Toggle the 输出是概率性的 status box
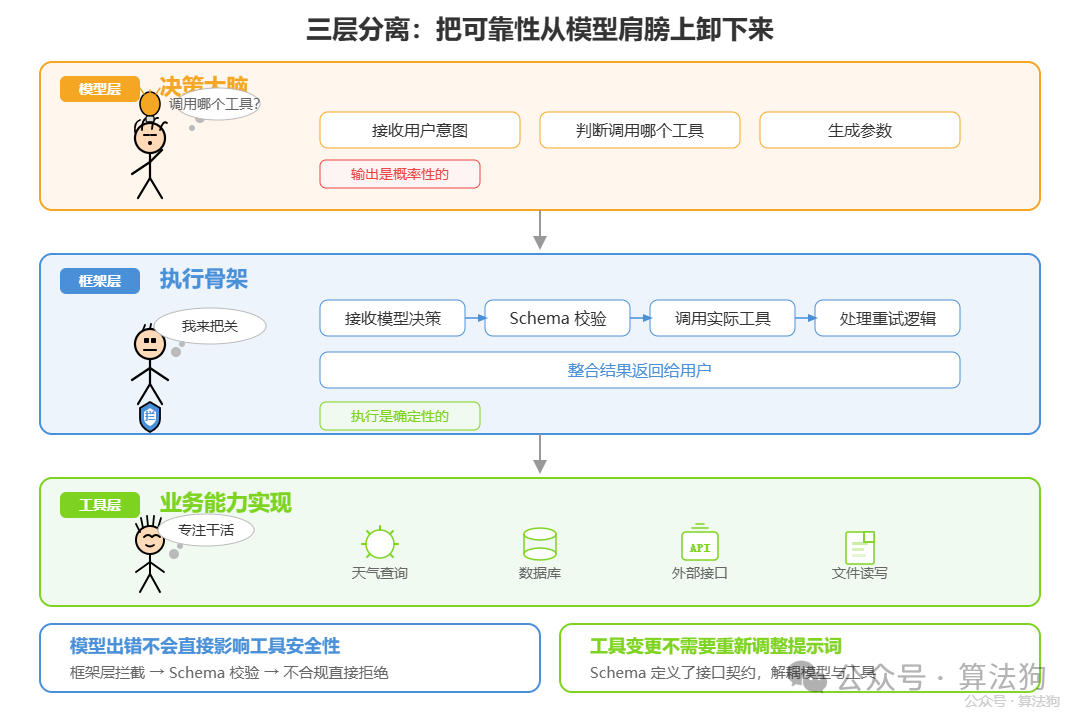The height and width of the screenshot is (720, 1080). (x=399, y=173)
